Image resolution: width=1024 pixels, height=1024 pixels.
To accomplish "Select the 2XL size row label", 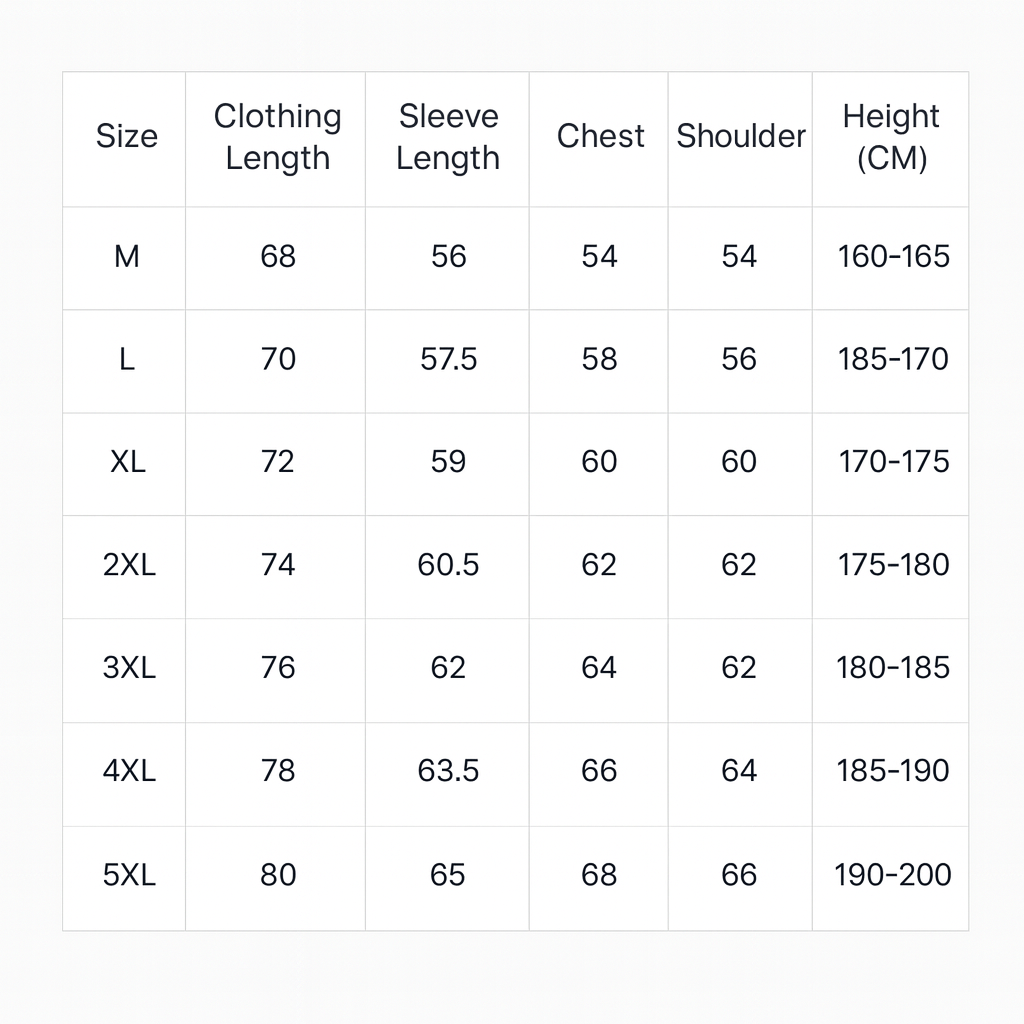I will tap(129, 565).
